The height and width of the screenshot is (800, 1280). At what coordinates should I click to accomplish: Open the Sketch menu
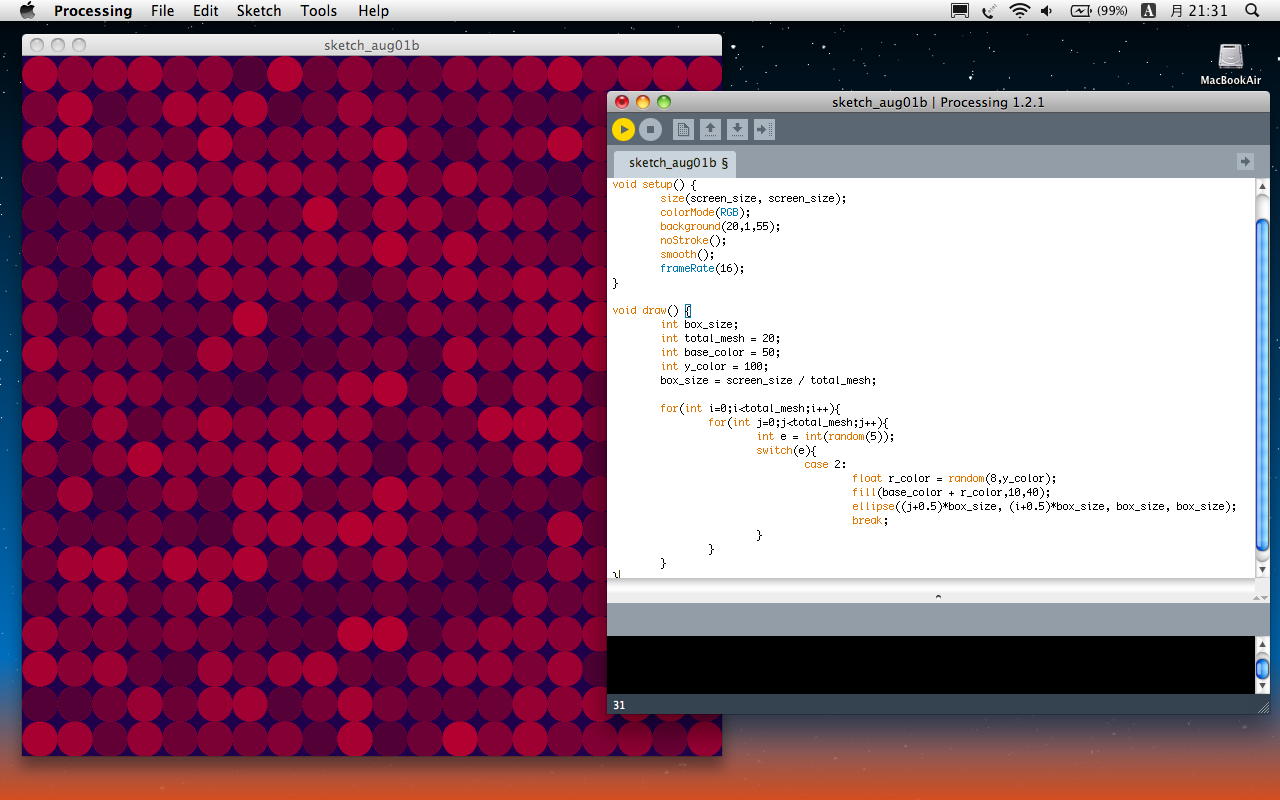[258, 11]
